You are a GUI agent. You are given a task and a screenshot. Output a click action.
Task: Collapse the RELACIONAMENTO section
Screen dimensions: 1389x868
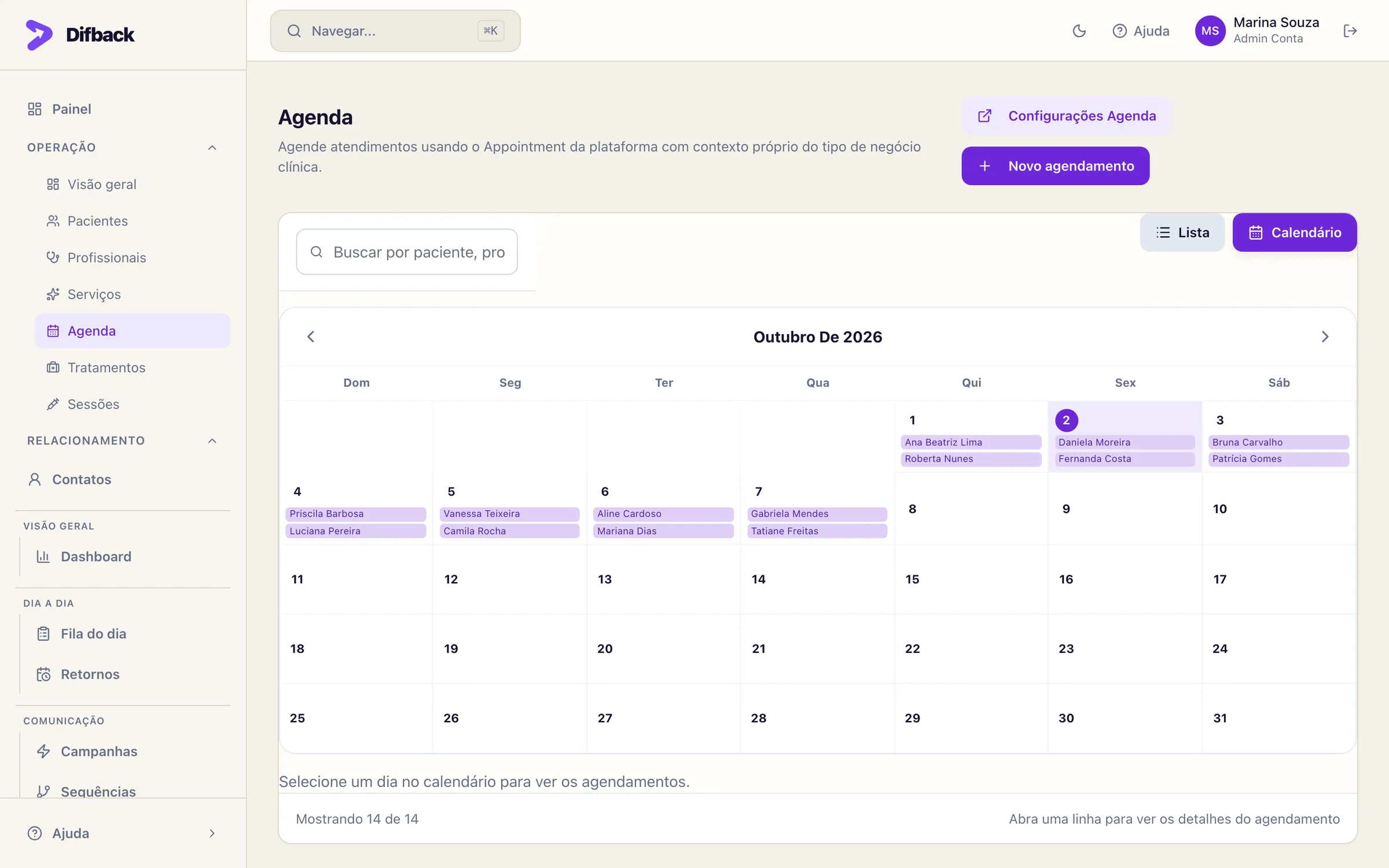click(x=212, y=441)
